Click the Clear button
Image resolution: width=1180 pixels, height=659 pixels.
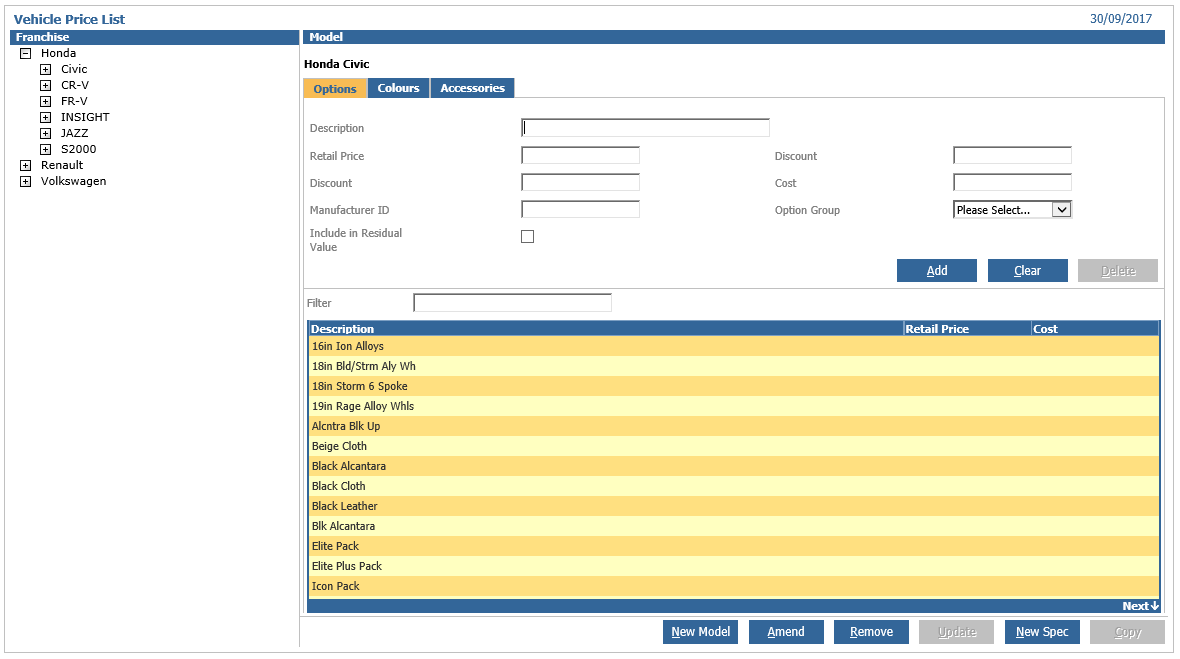click(1027, 271)
